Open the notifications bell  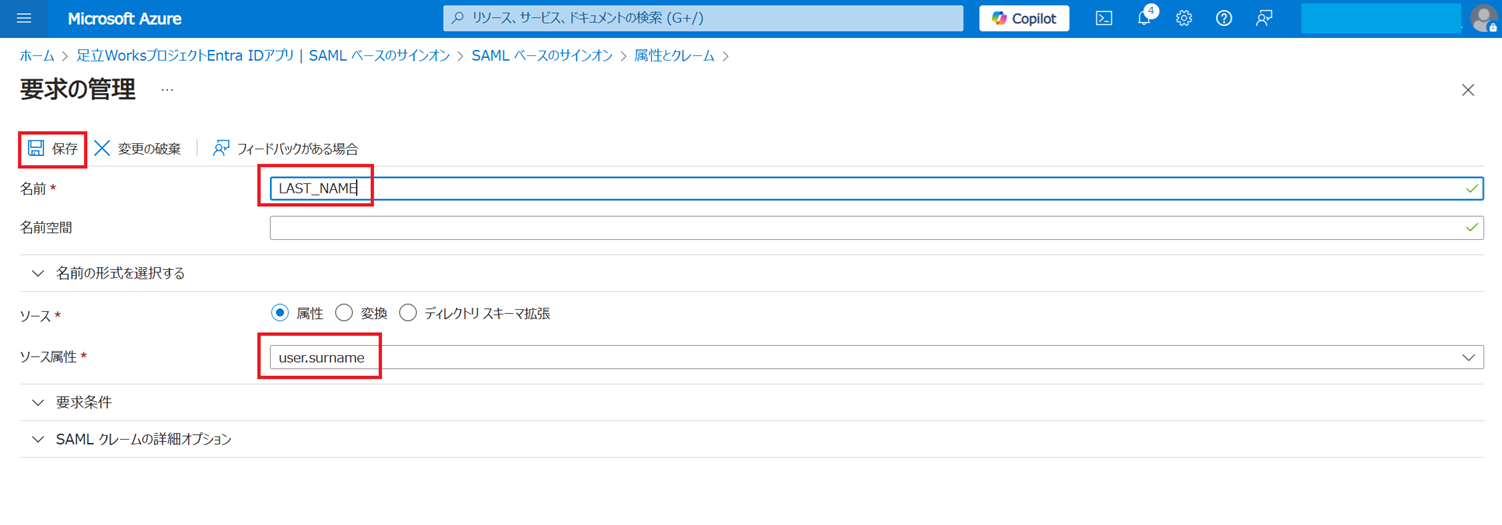click(1144, 18)
